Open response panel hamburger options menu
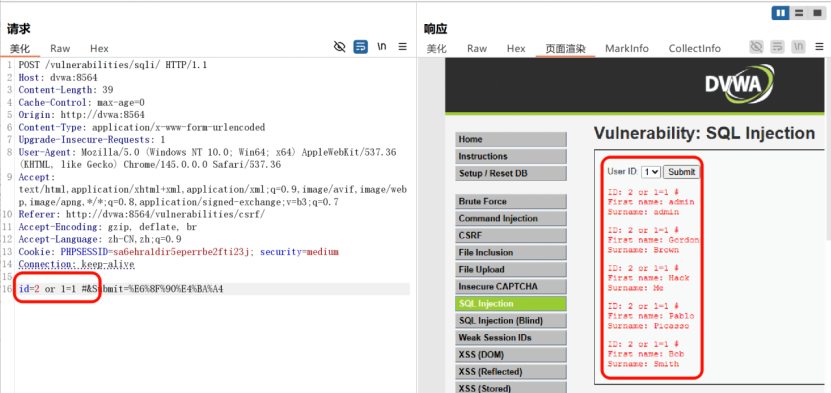Screen dimensions: 831x393 point(819,47)
